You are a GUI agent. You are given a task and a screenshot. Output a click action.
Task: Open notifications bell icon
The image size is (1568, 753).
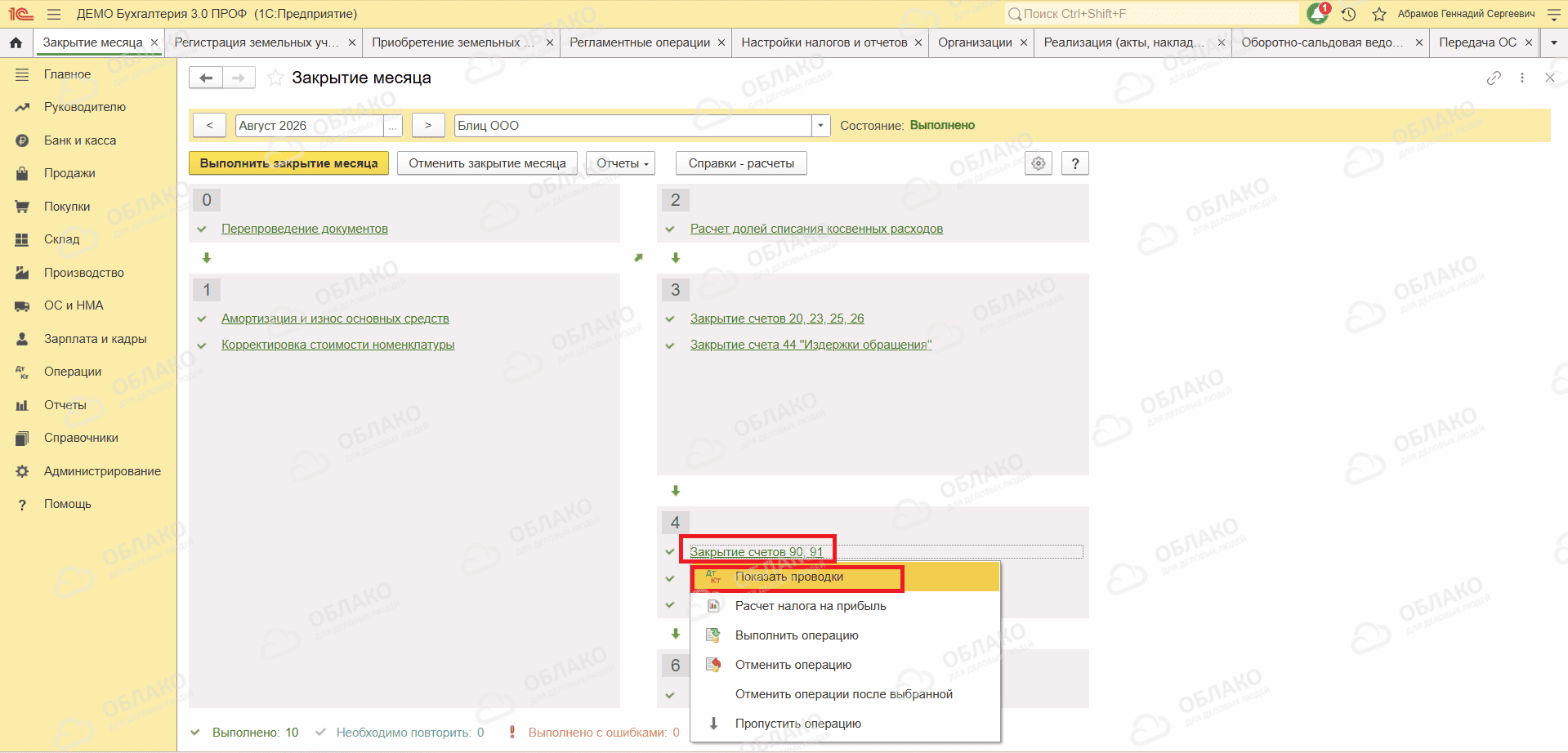tap(1317, 13)
